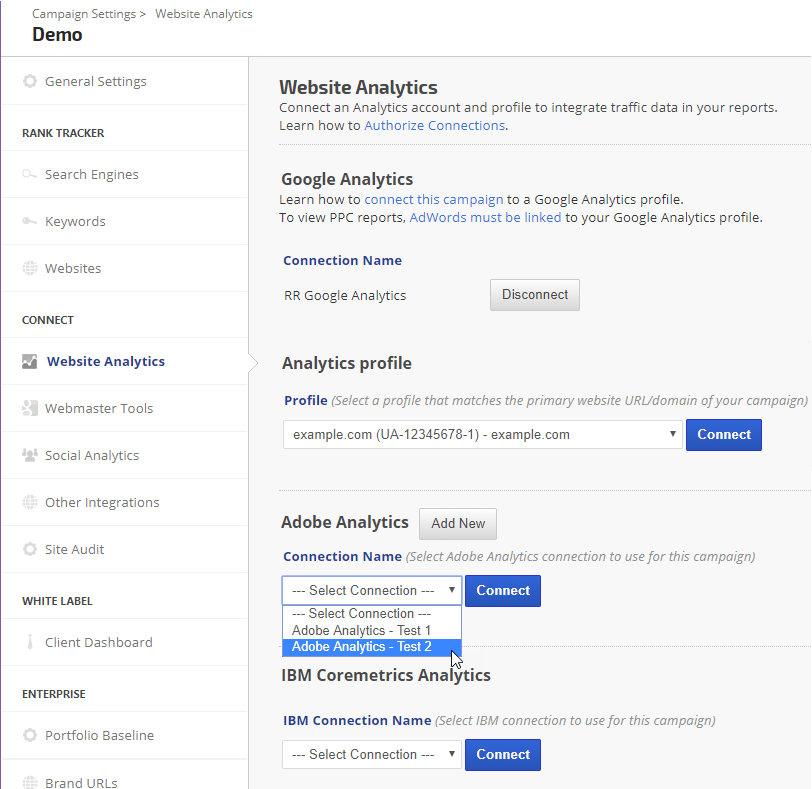This screenshot has height=789, width=812.
Task: Click Connect beside the IBM connection dropdown
Action: click(x=503, y=755)
